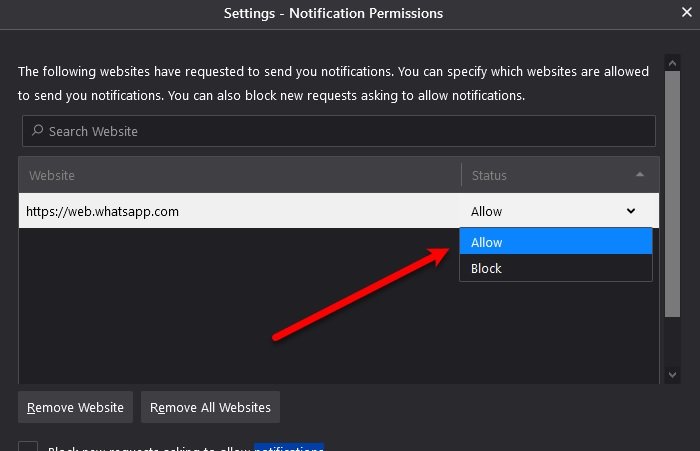Open the Allow status combo box
The height and width of the screenshot is (451, 700).
(555, 211)
